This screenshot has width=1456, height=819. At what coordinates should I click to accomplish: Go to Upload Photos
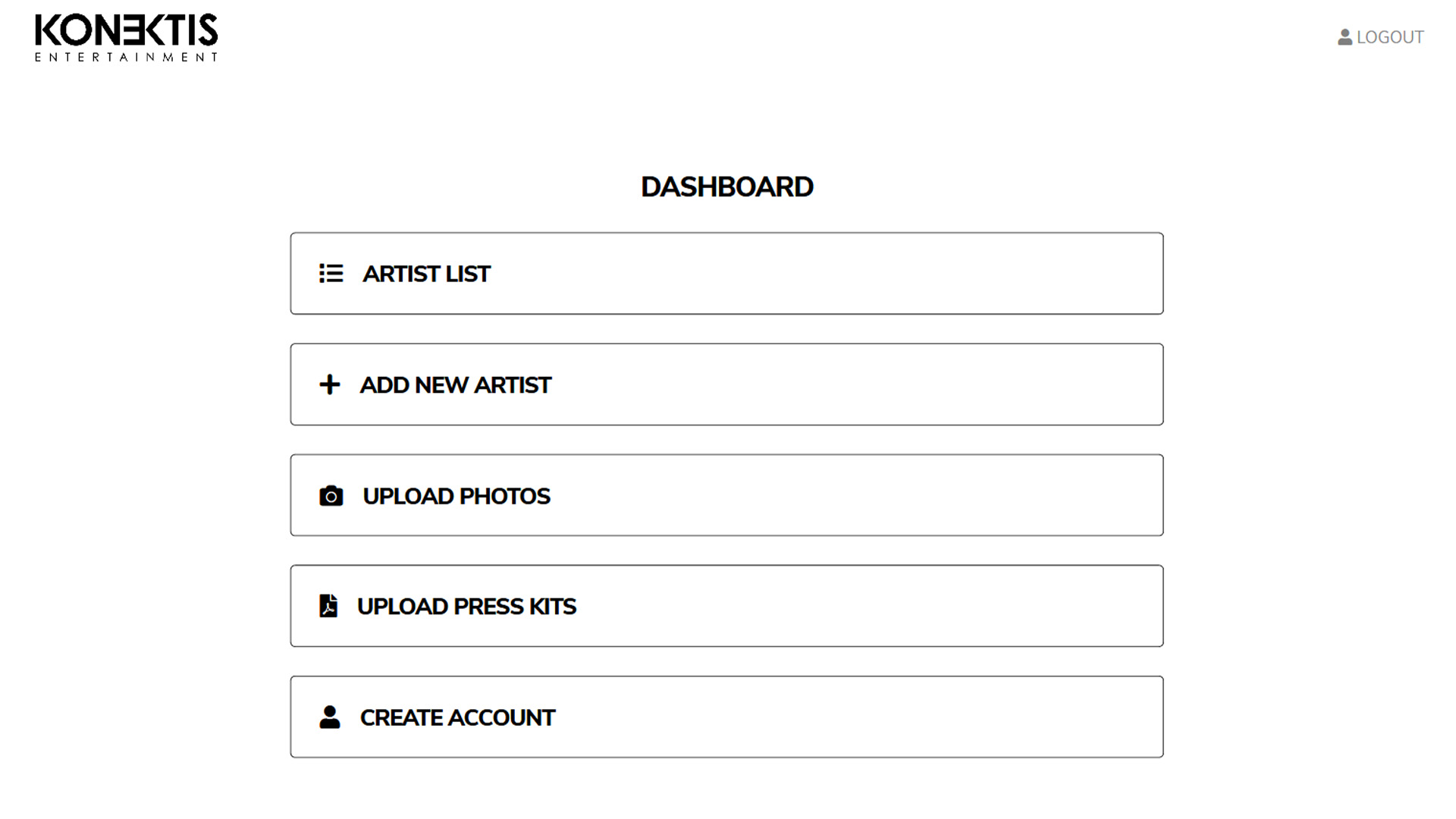tap(726, 496)
